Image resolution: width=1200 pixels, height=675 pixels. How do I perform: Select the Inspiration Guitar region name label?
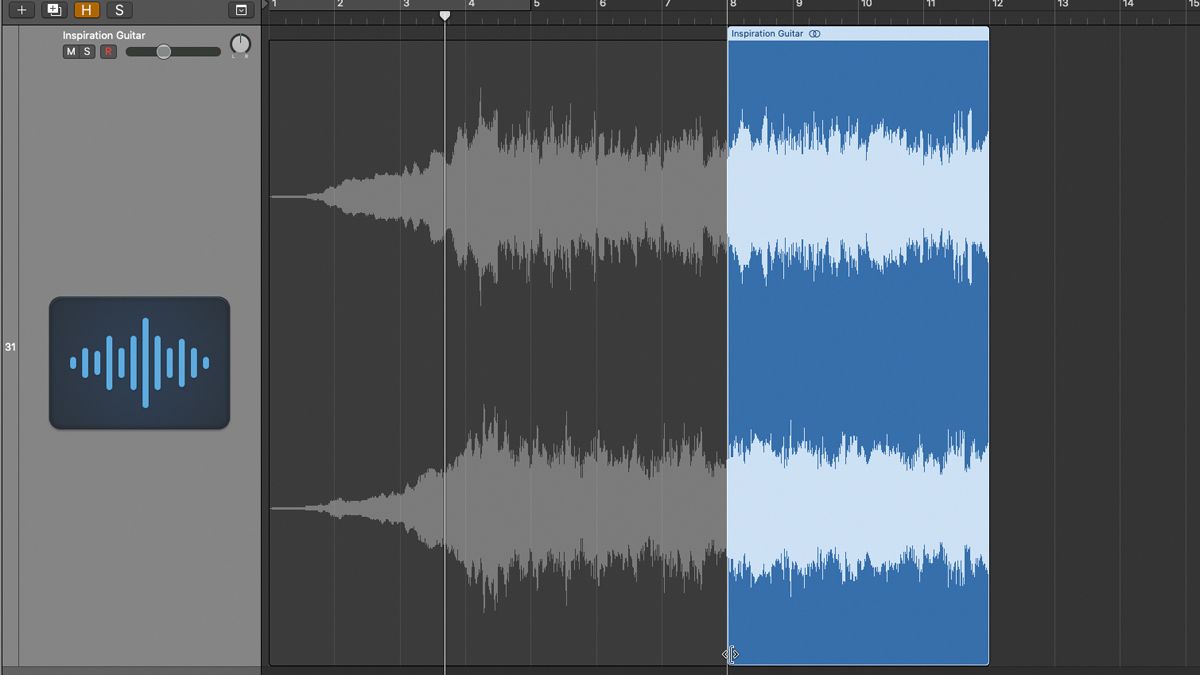coord(766,33)
